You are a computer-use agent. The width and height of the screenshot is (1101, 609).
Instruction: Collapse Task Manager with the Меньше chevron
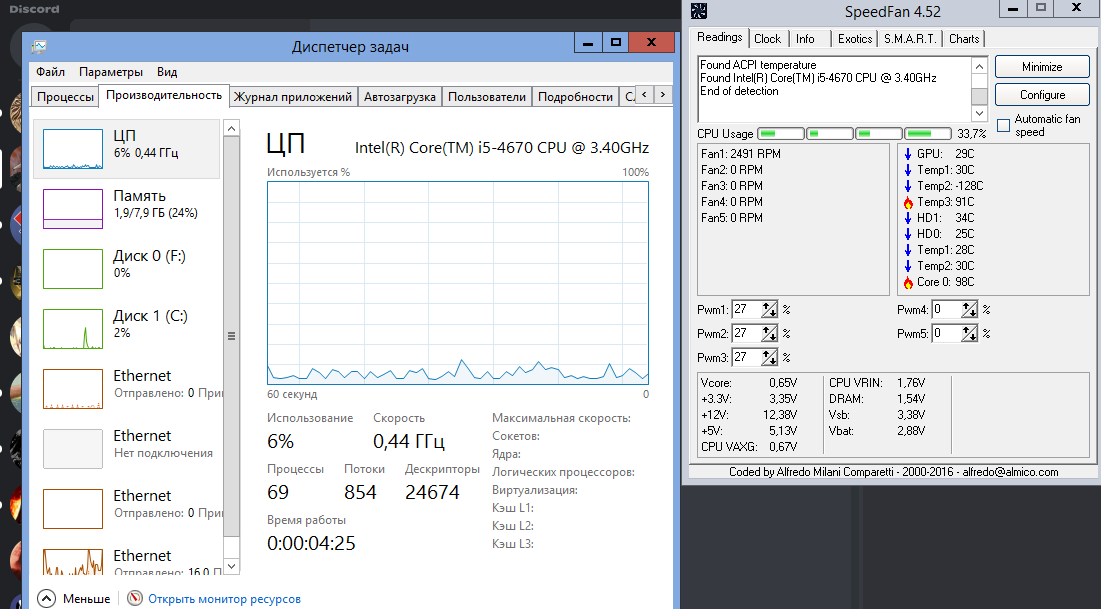(x=46, y=598)
